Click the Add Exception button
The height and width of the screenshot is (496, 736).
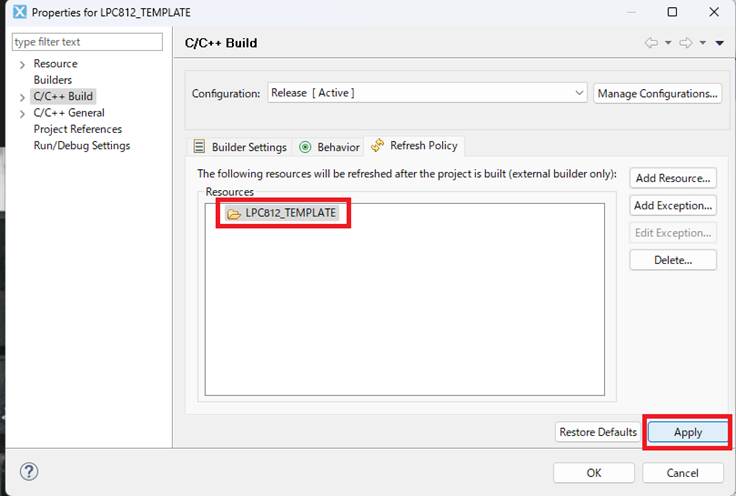click(x=673, y=205)
